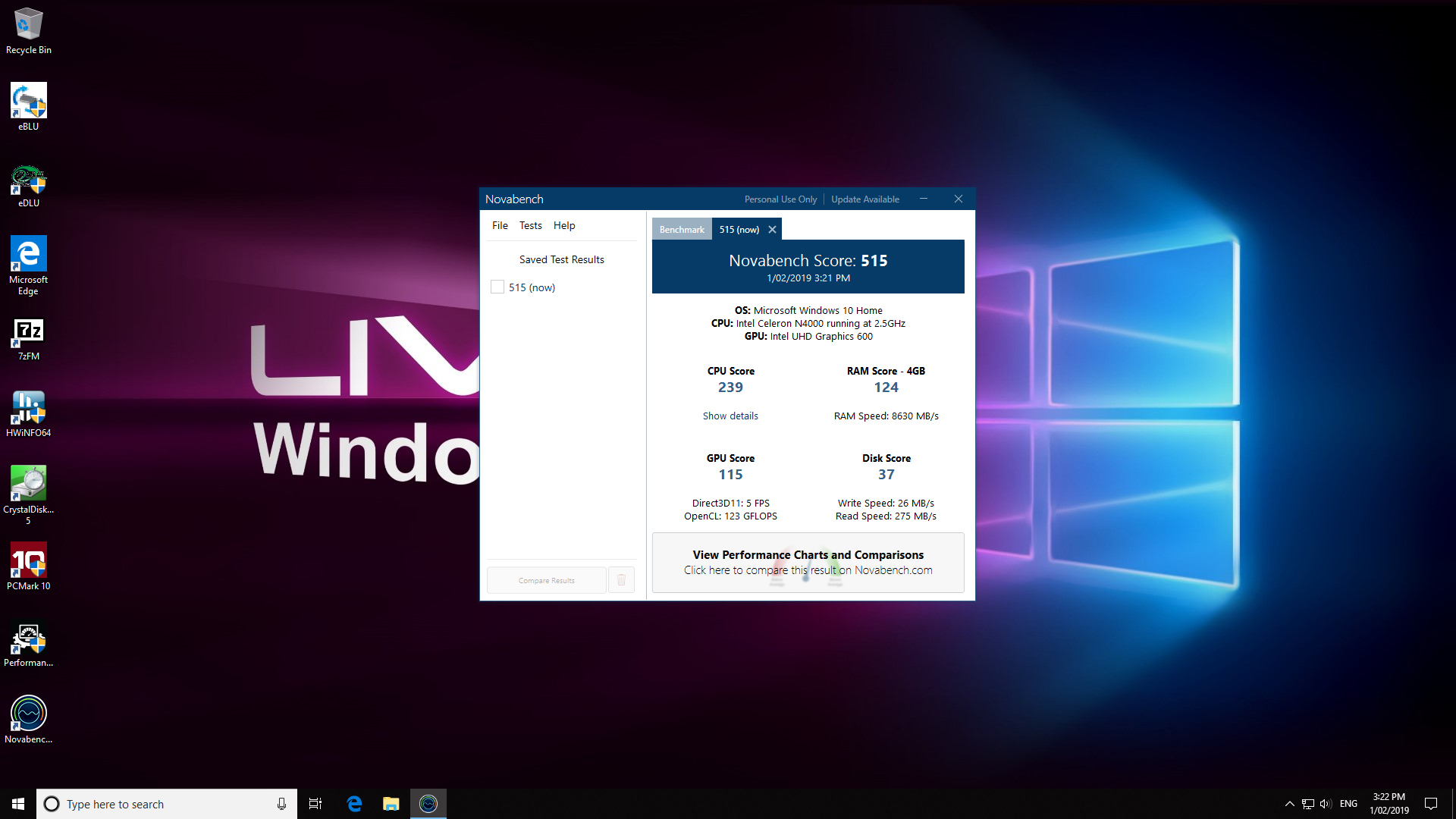Select the 515 (now) tab
Image resolution: width=1456 pixels, height=819 pixels.
pyautogui.click(x=739, y=230)
